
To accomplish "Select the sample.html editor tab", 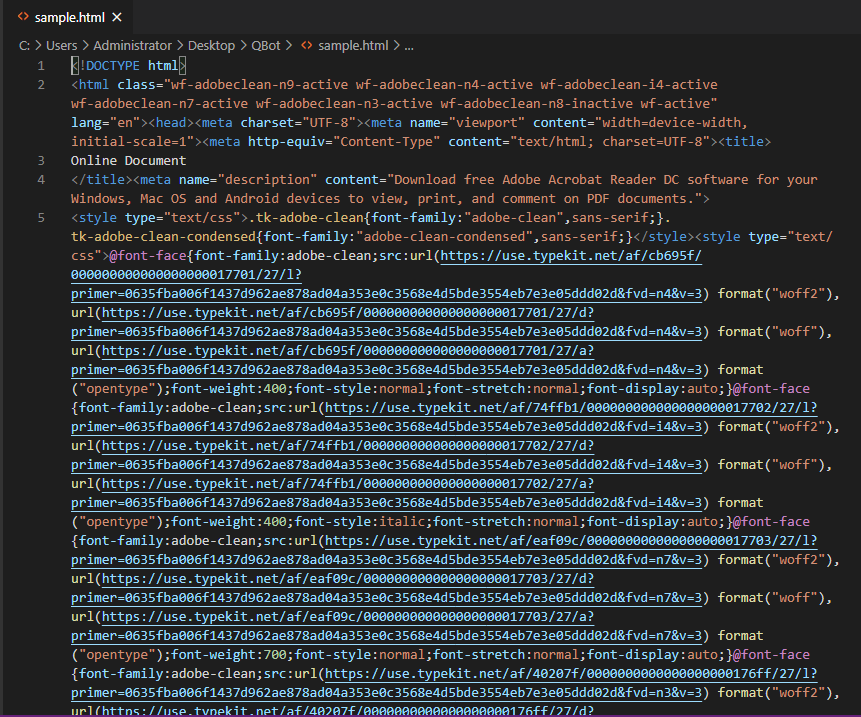I will [69, 17].
